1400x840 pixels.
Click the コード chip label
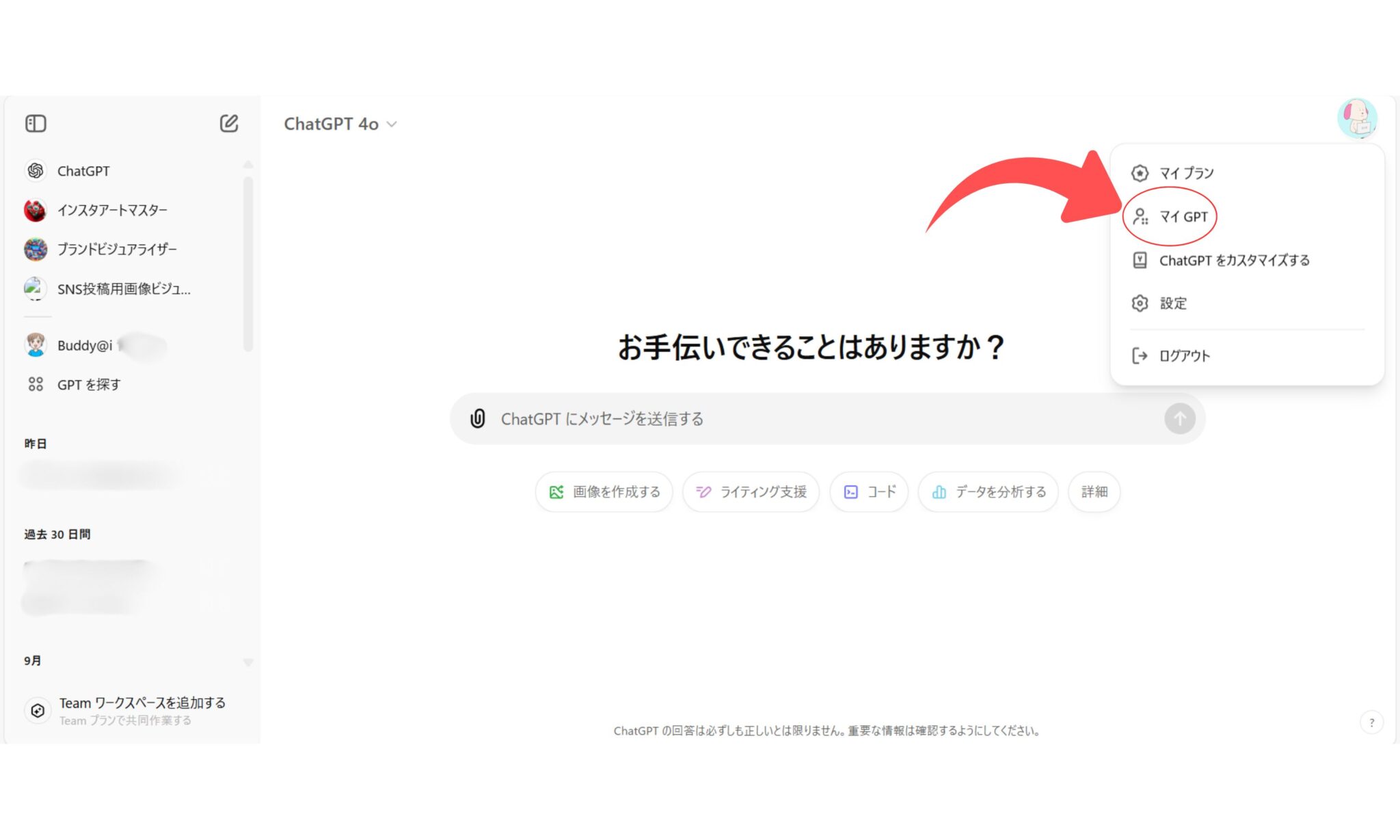882,492
